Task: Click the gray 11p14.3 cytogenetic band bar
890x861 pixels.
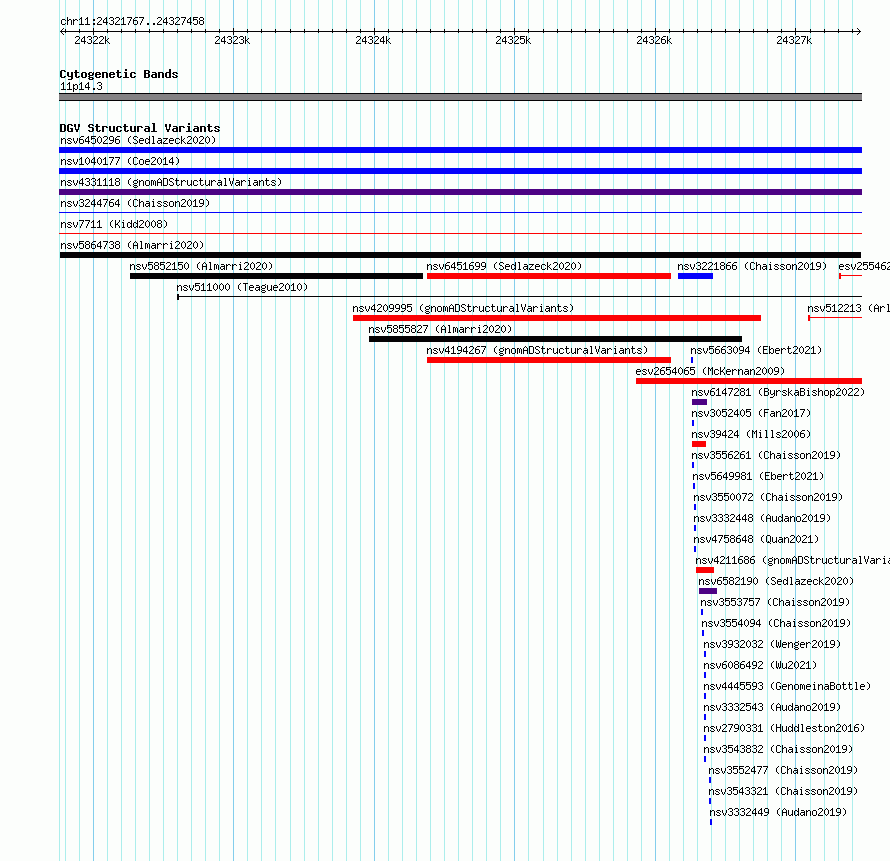Action: [x=460, y=97]
